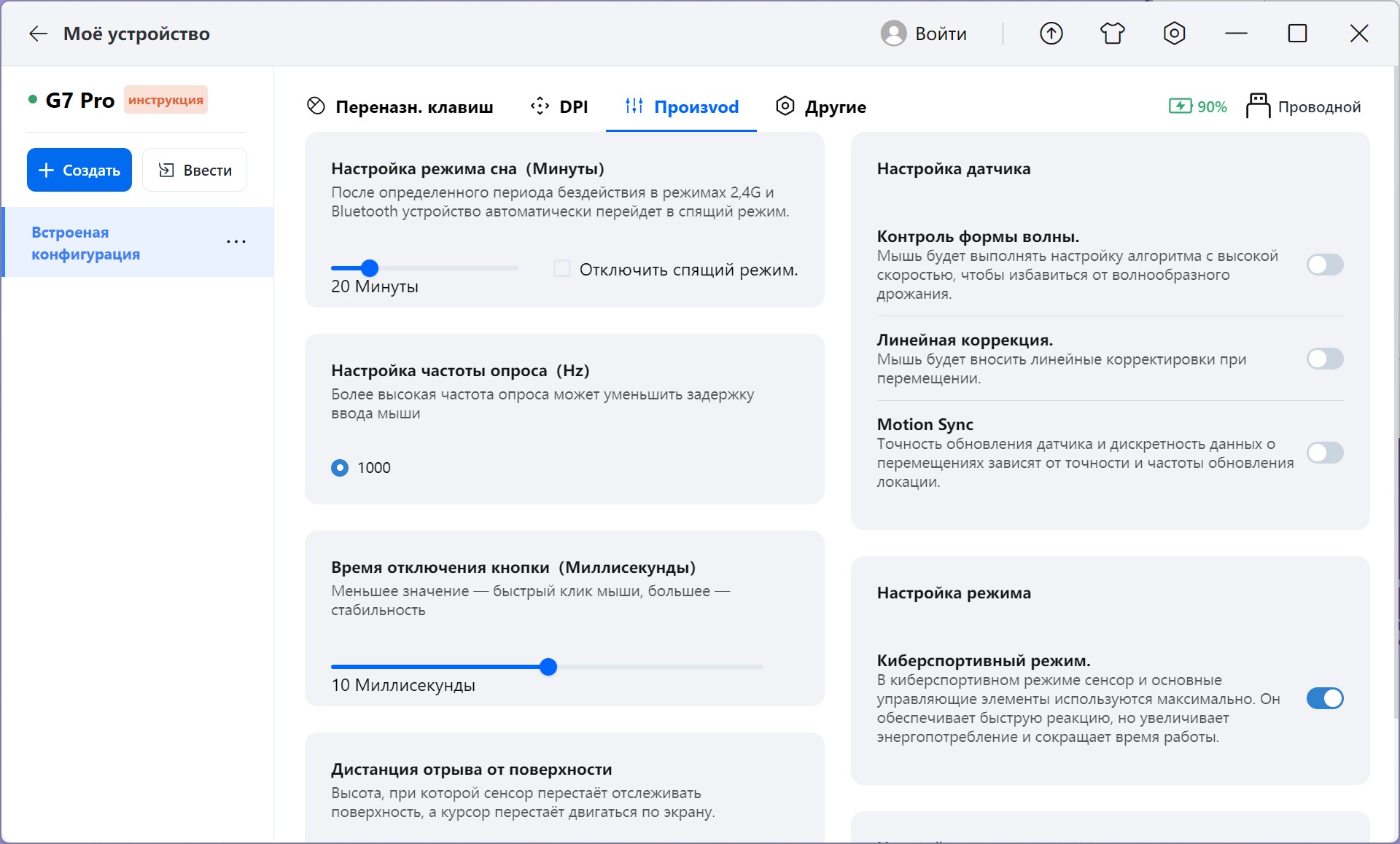1400x844 pixels.
Task: Click the Создать button
Action: click(x=79, y=170)
